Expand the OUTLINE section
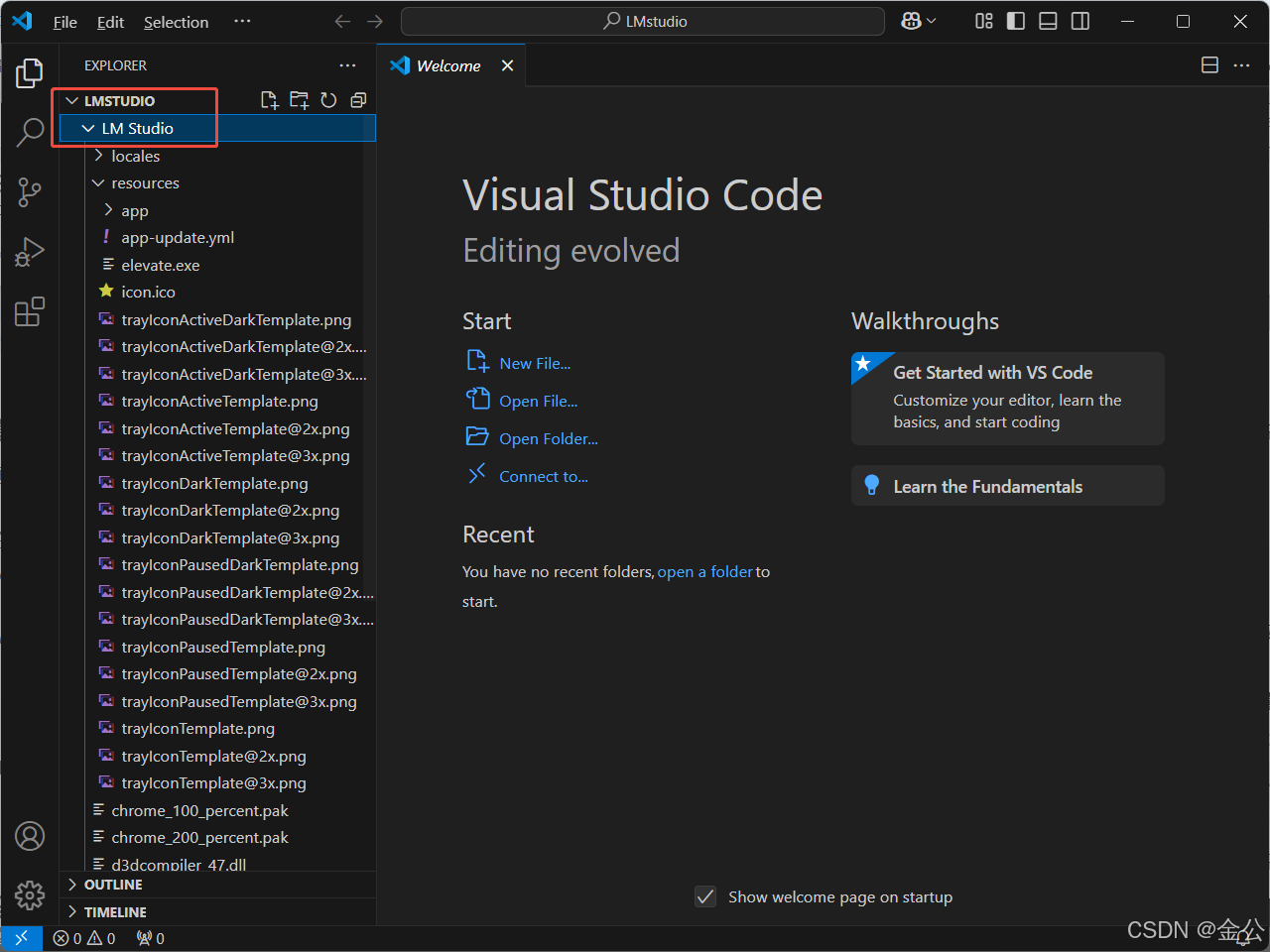Viewport: 1270px width, 952px height. tap(217, 885)
